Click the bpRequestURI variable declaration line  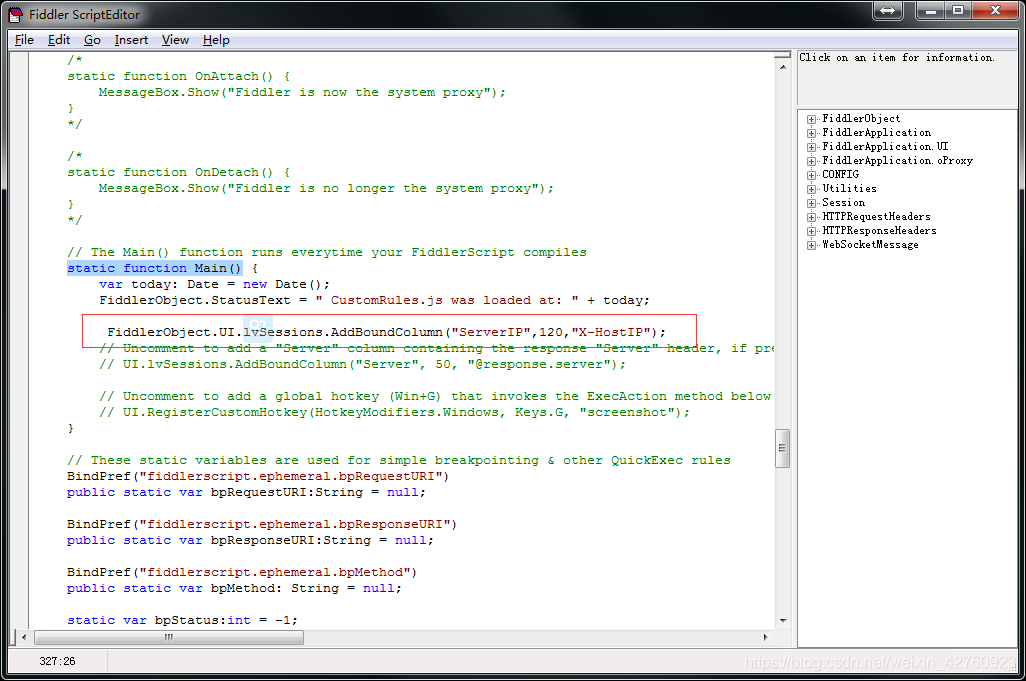pyautogui.click(x=246, y=493)
